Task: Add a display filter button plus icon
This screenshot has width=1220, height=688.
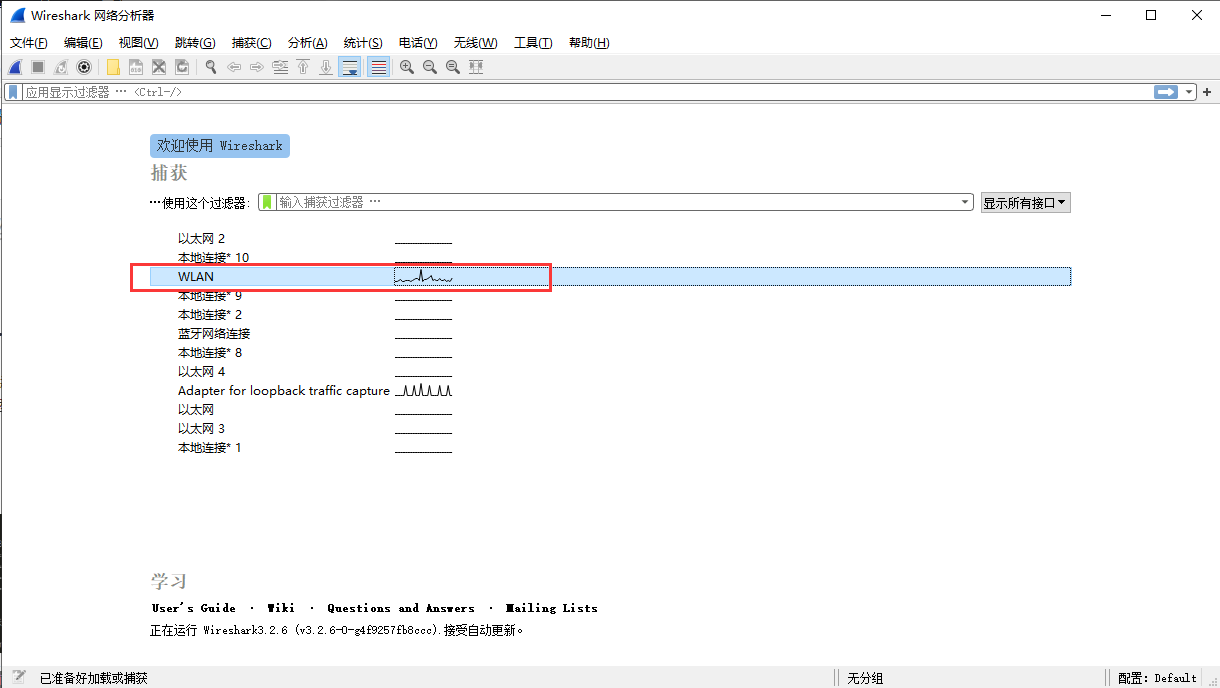Action: coord(1207,92)
